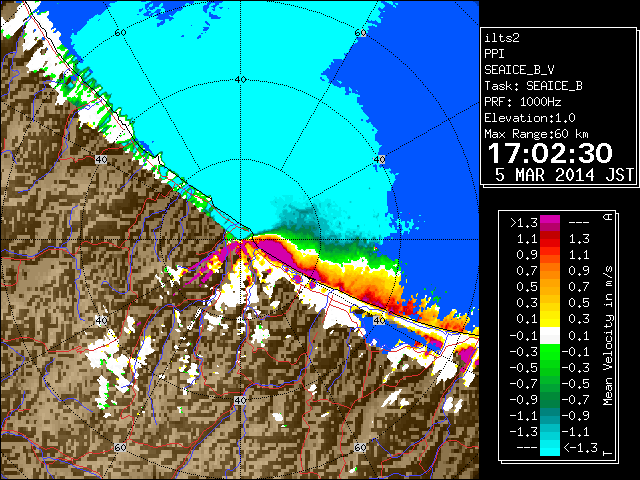Screen dimensions: 640x480
Task: Select the "Task: SEAICE_B" line
Action: coord(533,86)
